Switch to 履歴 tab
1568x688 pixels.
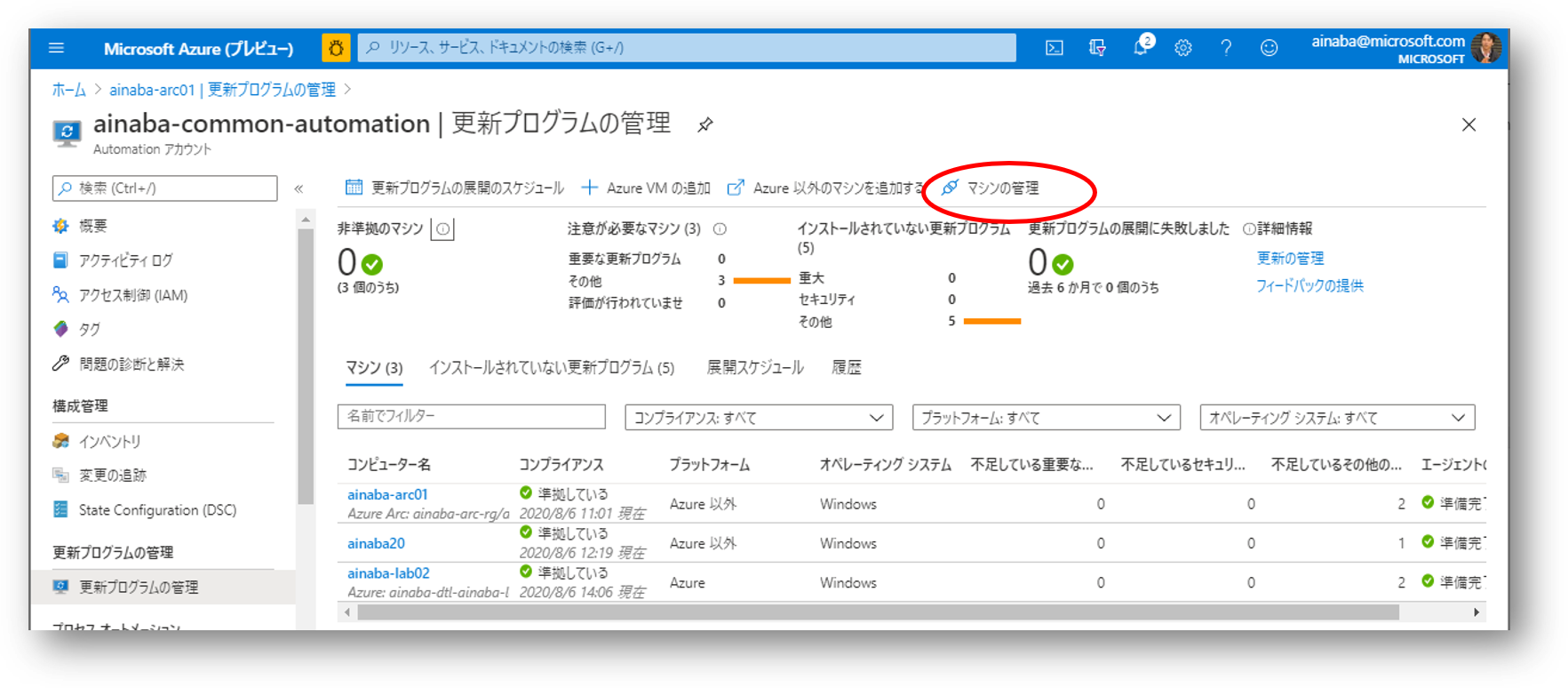click(847, 368)
